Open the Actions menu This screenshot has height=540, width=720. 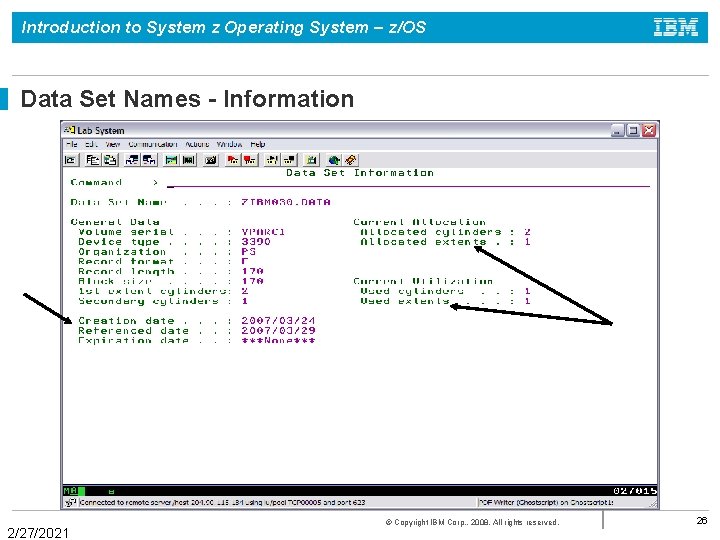197,144
